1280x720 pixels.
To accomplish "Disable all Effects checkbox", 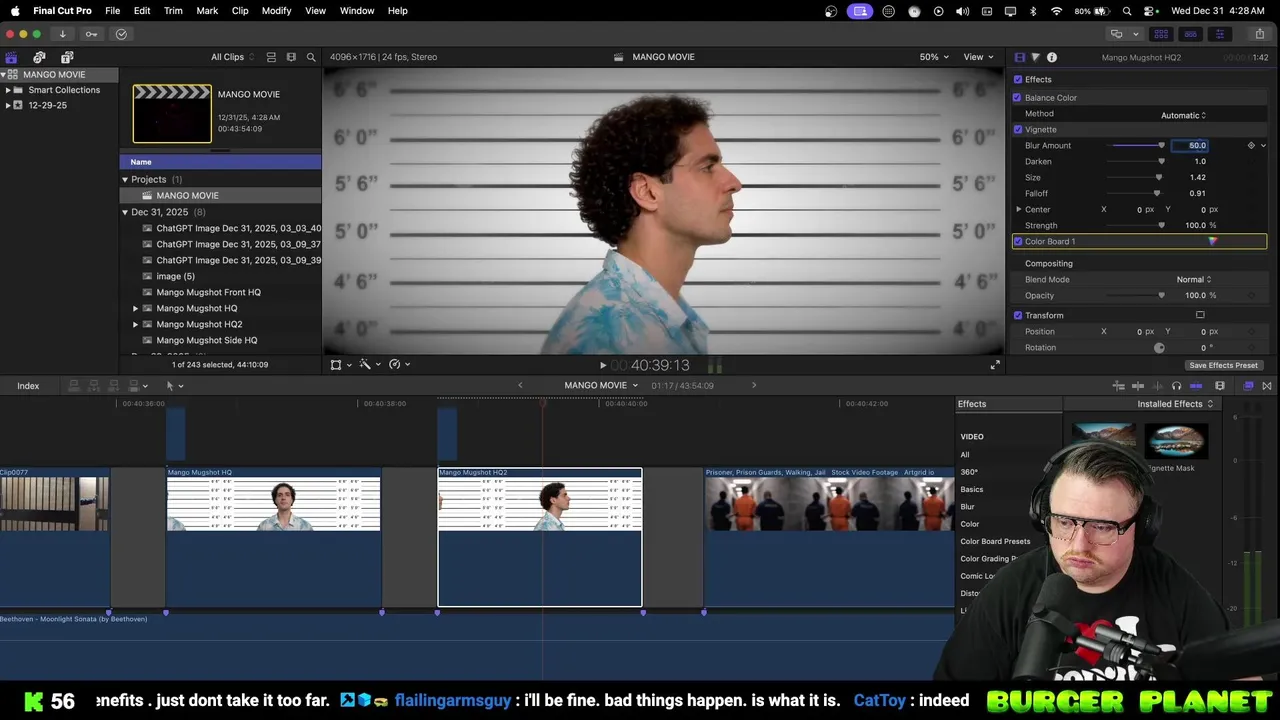I will pyautogui.click(x=1018, y=79).
